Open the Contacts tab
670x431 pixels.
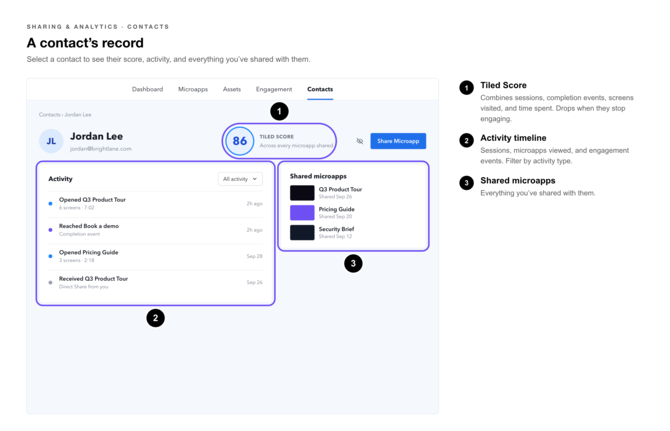pos(320,89)
